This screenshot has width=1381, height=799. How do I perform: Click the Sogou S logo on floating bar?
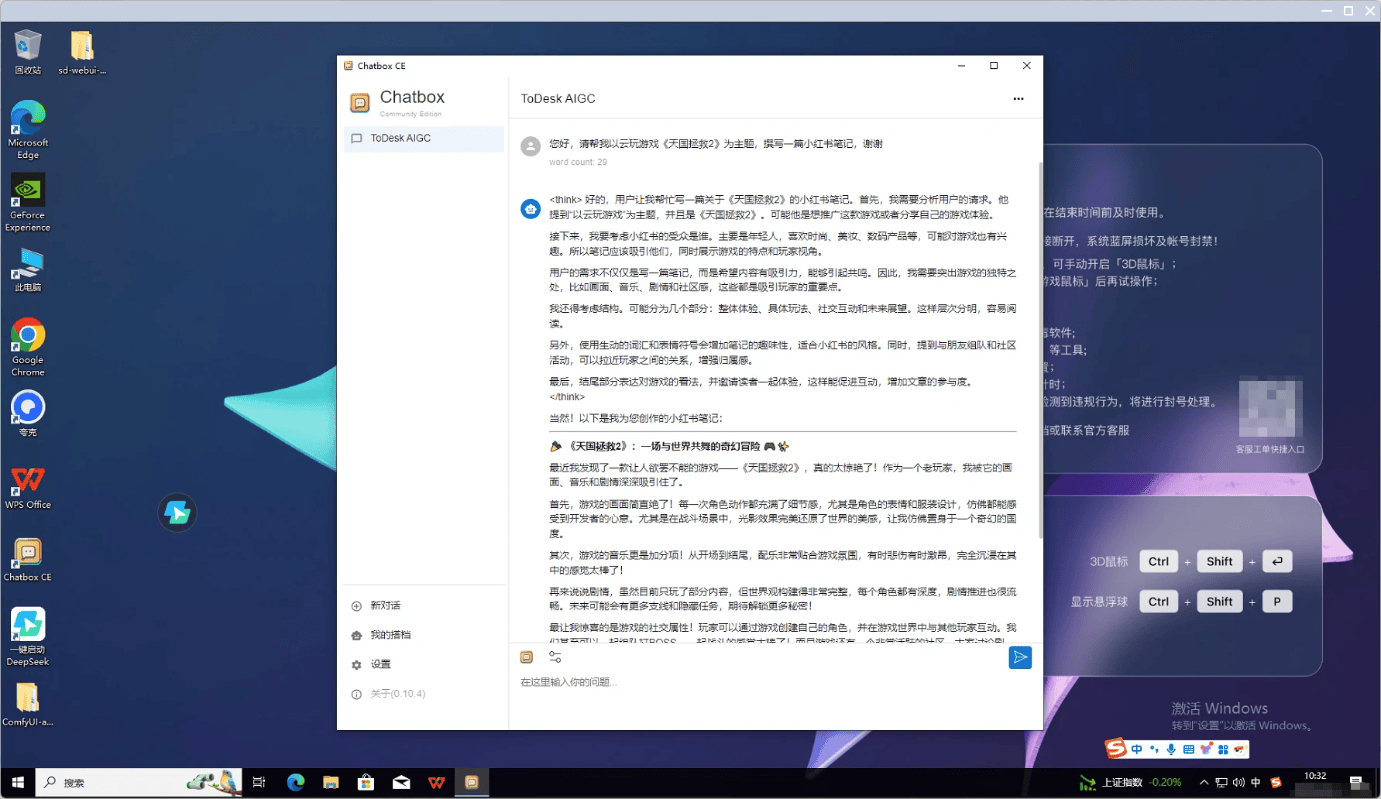pyautogui.click(x=1116, y=748)
